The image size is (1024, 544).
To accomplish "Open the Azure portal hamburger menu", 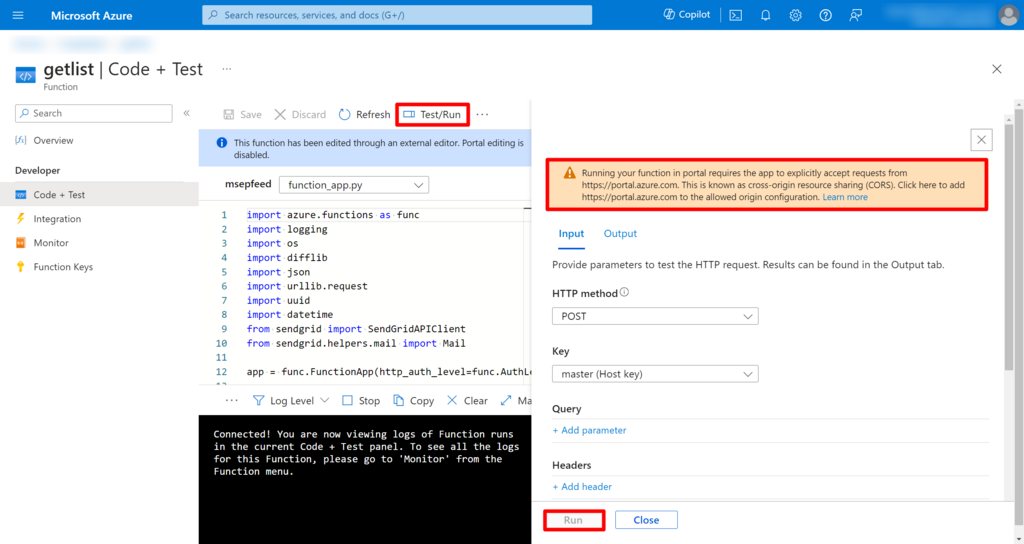I will 18,15.
